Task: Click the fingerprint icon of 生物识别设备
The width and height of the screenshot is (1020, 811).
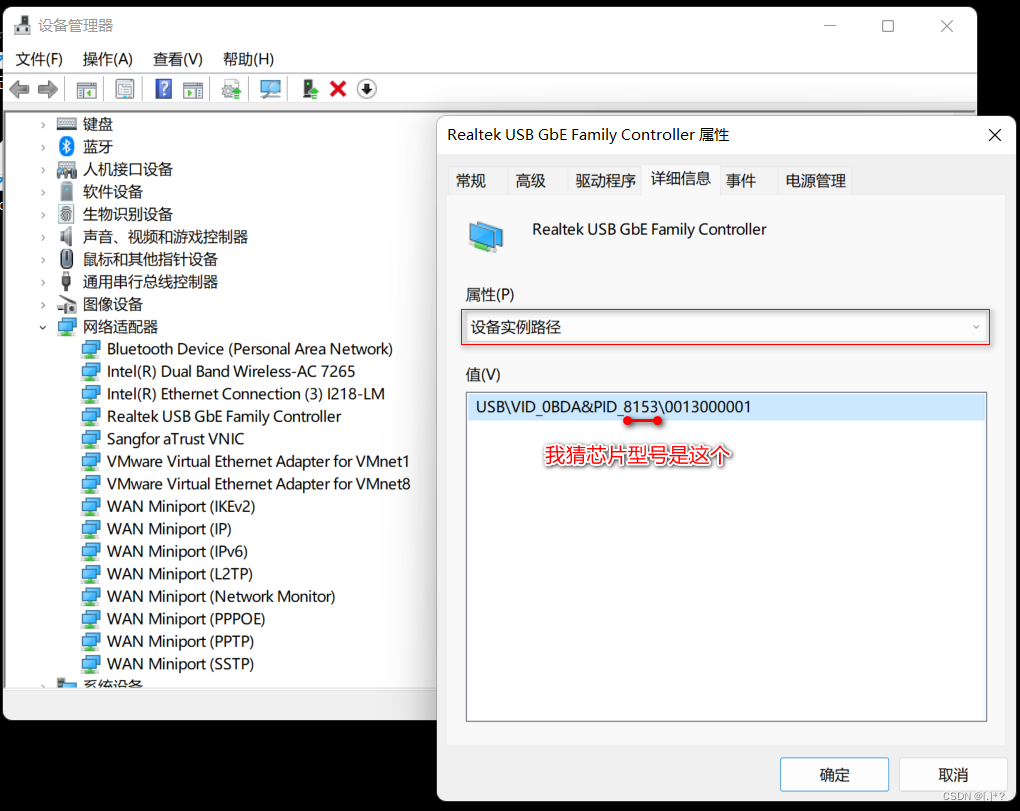Action: pos(66,214)
